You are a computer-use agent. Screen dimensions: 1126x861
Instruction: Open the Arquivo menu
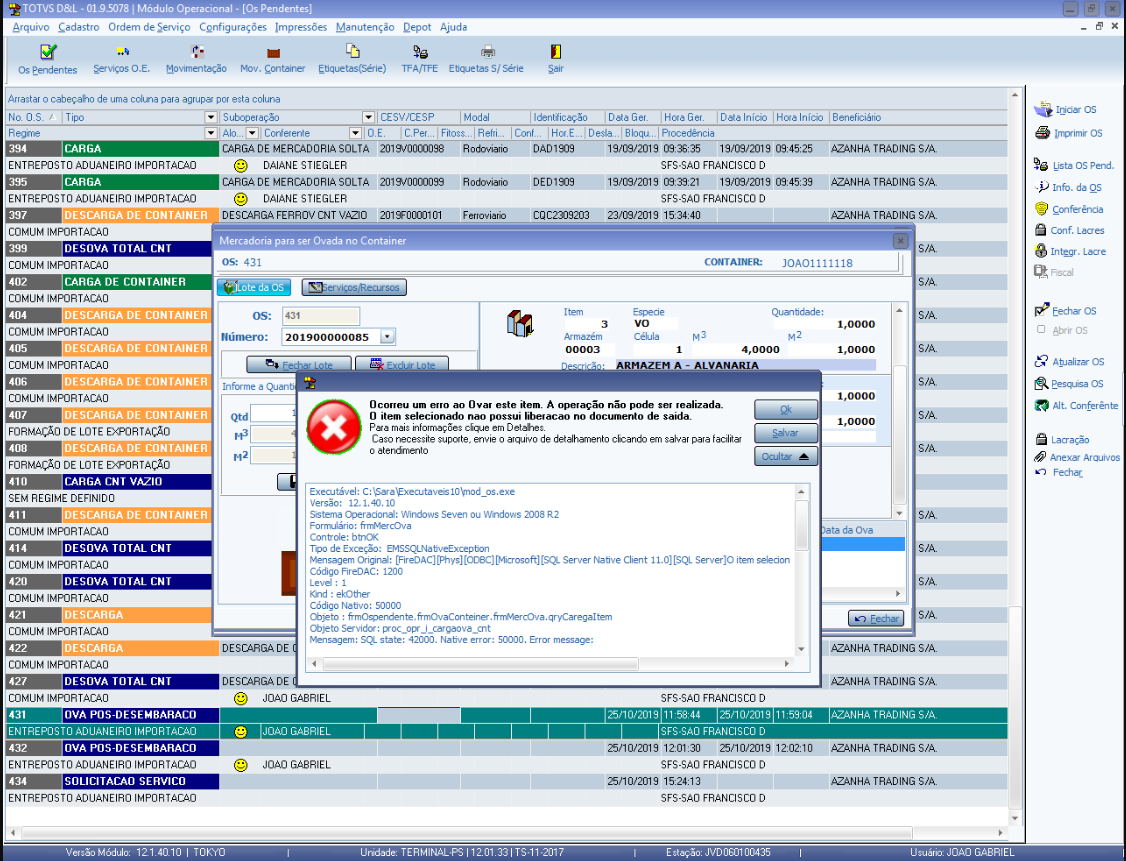point(31,27)
